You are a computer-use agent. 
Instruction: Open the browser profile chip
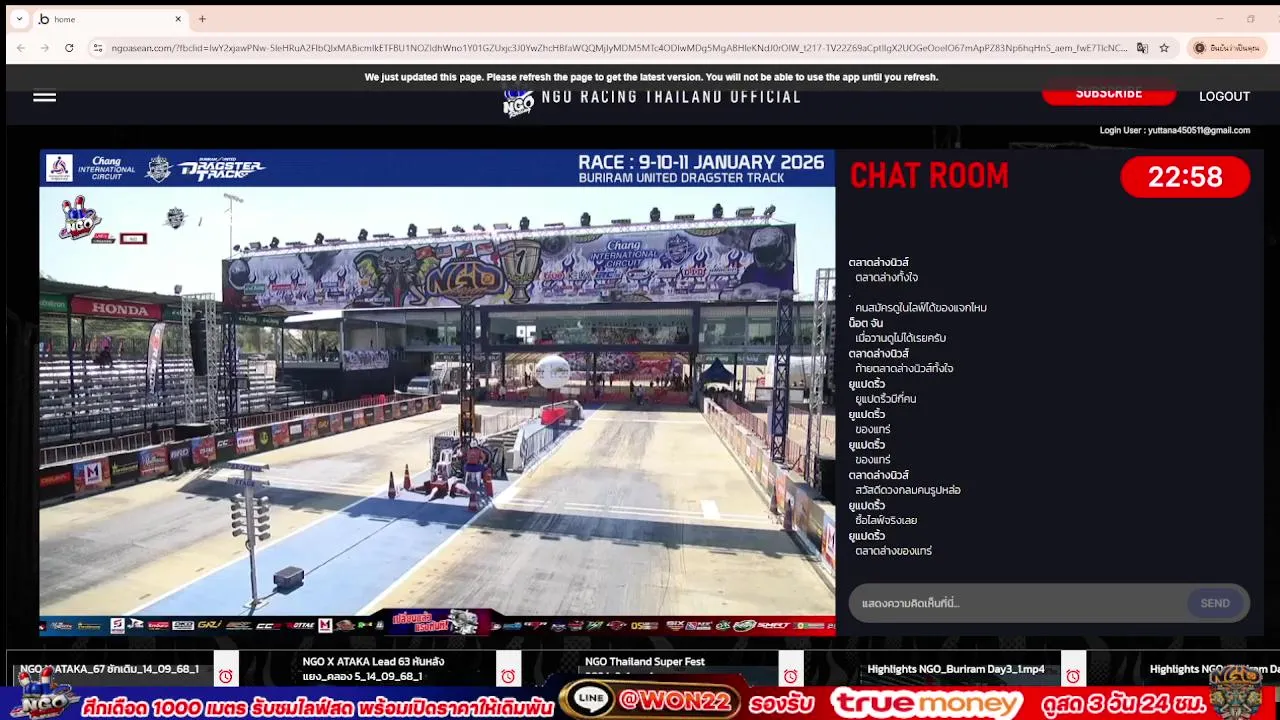pos(1228,48)
